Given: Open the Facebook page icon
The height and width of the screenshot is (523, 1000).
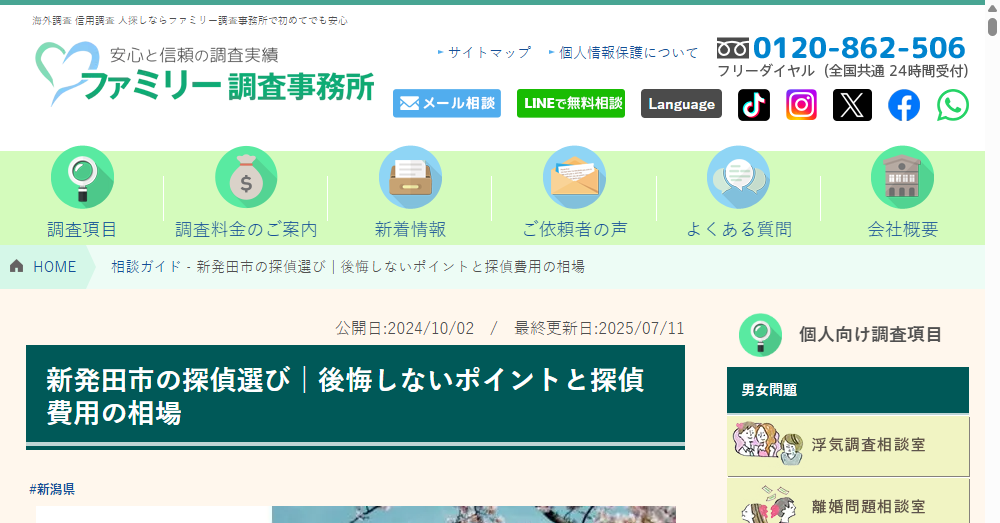Looking at the screenshot, I should pyautogui.click(x=904, y=105).
